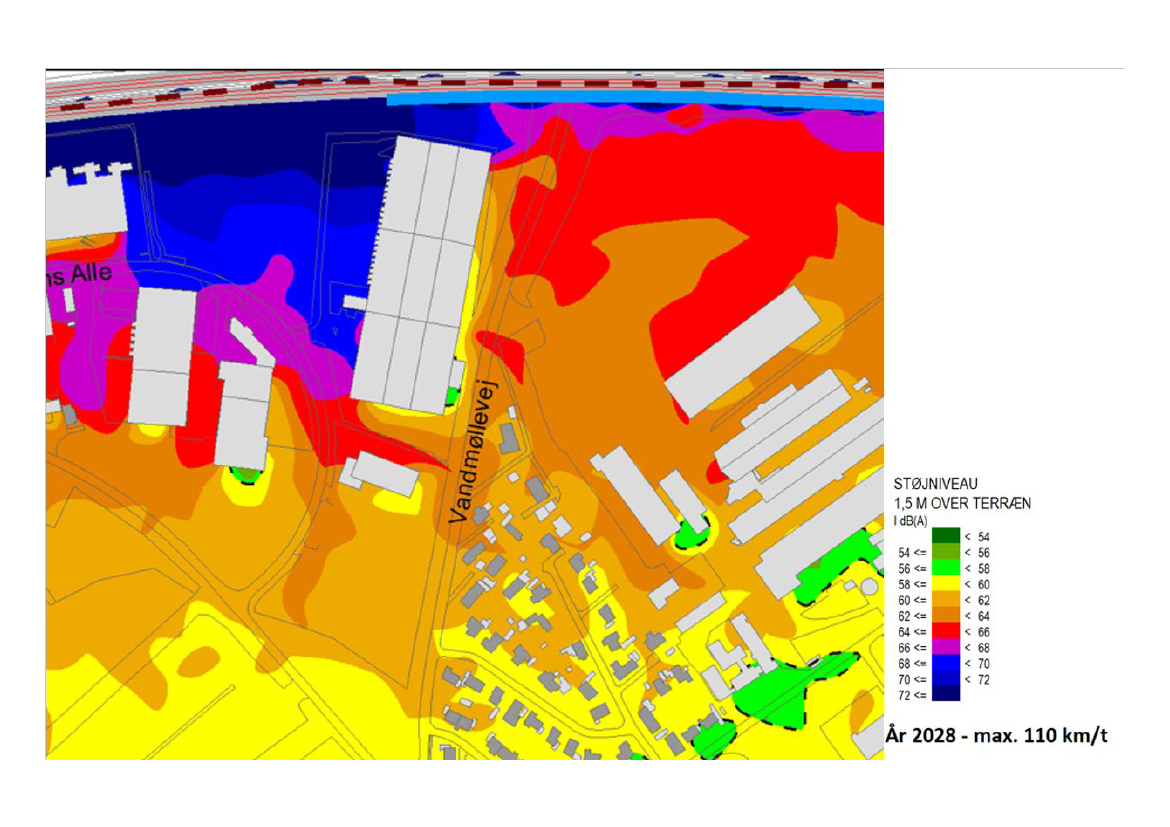Click the '< 70' legend label

pyautogui.click(x=977, y=664)
